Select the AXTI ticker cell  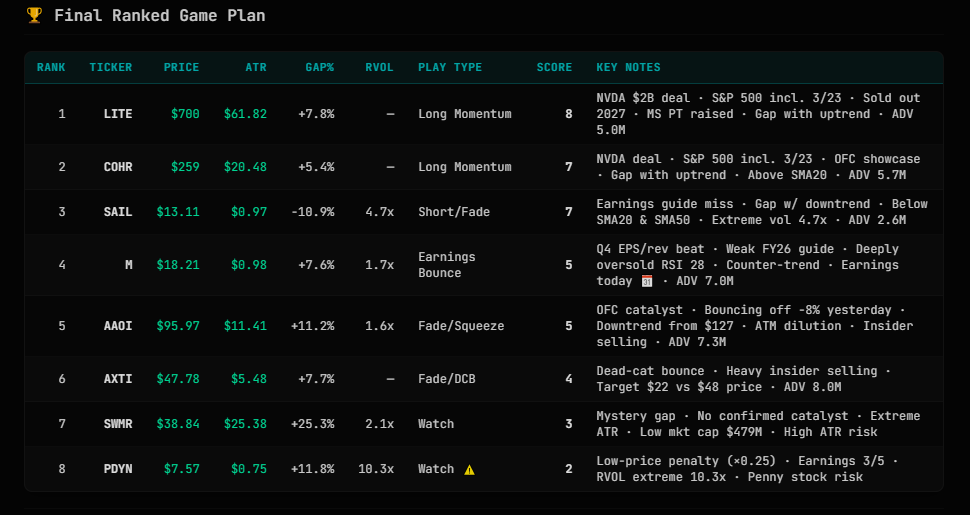(x=118, y=379)
